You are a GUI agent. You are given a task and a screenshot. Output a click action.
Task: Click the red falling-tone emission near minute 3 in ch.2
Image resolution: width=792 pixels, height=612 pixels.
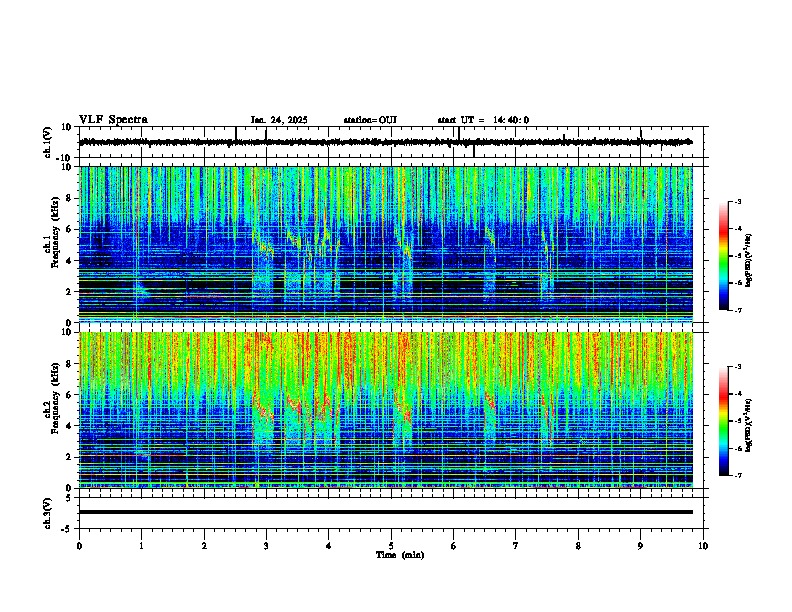(264, 406)
